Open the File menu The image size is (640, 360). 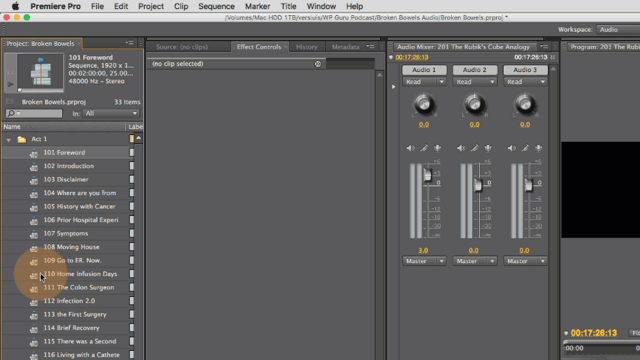click(x=97, y=6)
